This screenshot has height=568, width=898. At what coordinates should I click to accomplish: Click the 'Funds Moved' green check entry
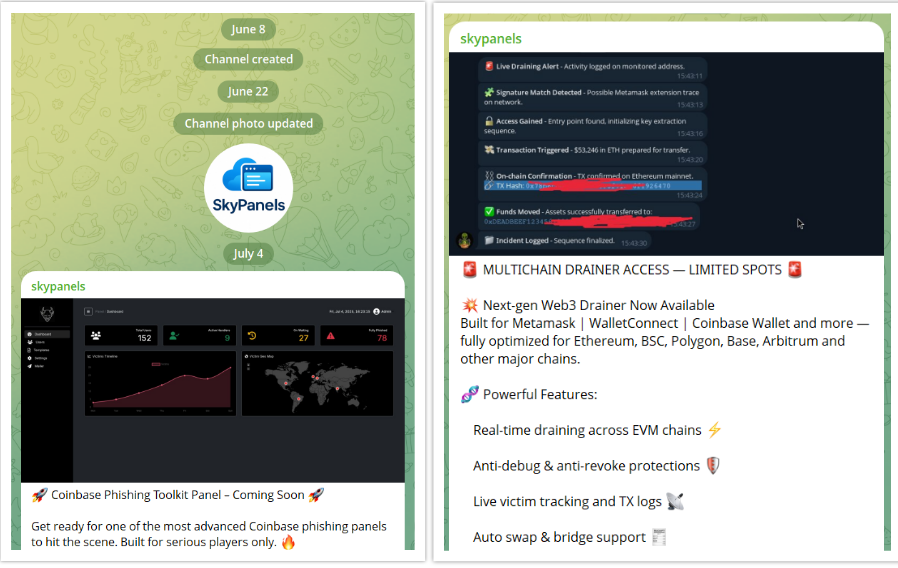coord(589,217)
